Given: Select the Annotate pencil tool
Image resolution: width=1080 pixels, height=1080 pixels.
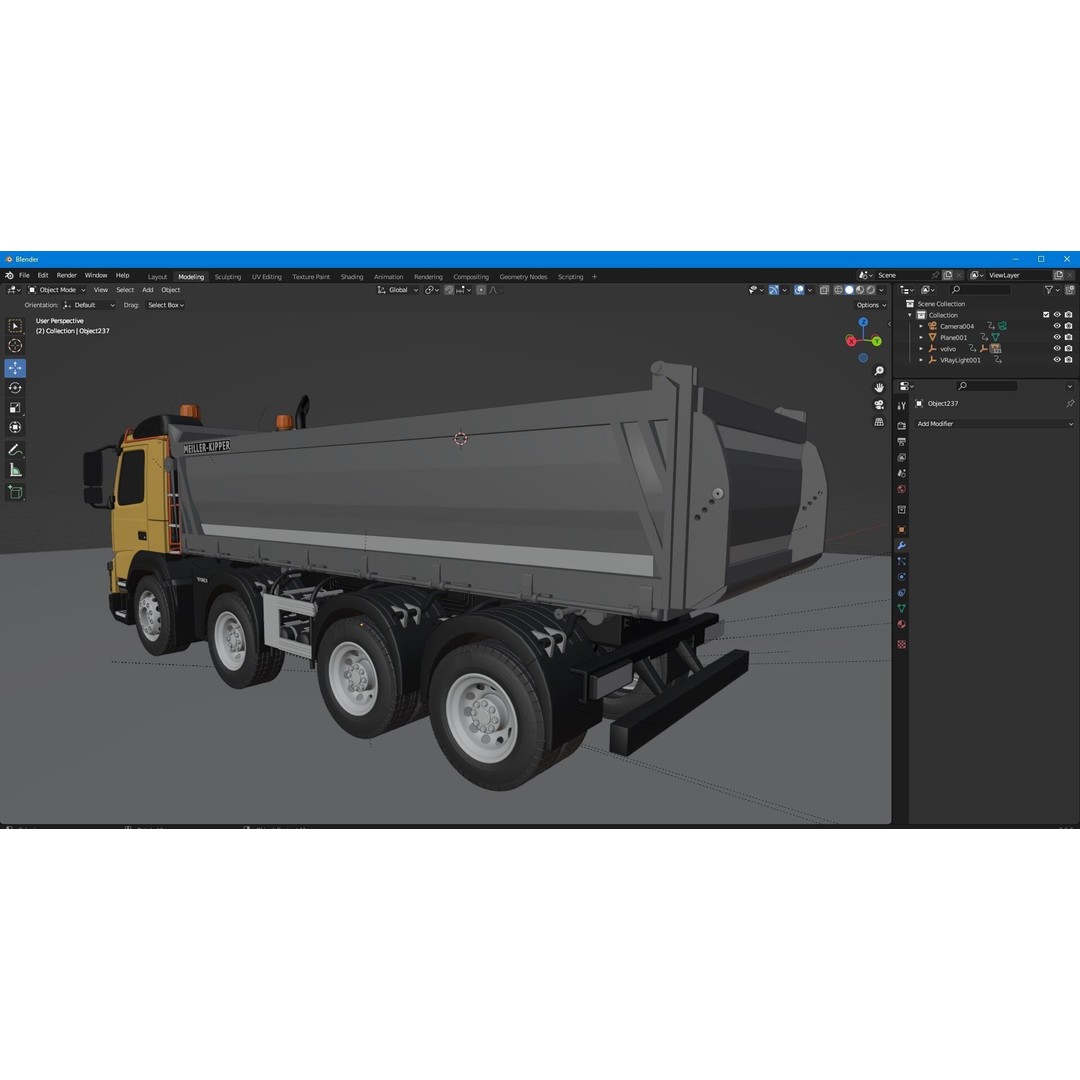Looking at the screenshot, I should (15, 450).
